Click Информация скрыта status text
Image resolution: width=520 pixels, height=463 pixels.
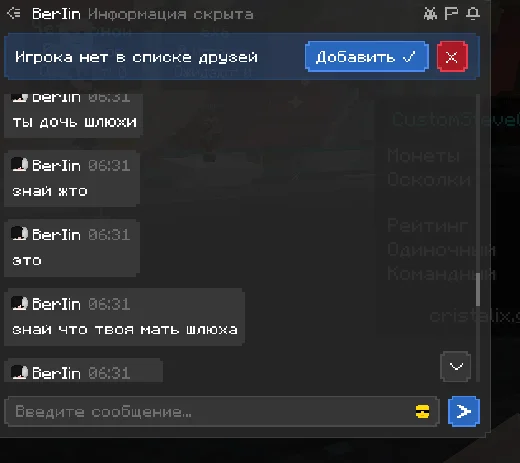point(171,14)
